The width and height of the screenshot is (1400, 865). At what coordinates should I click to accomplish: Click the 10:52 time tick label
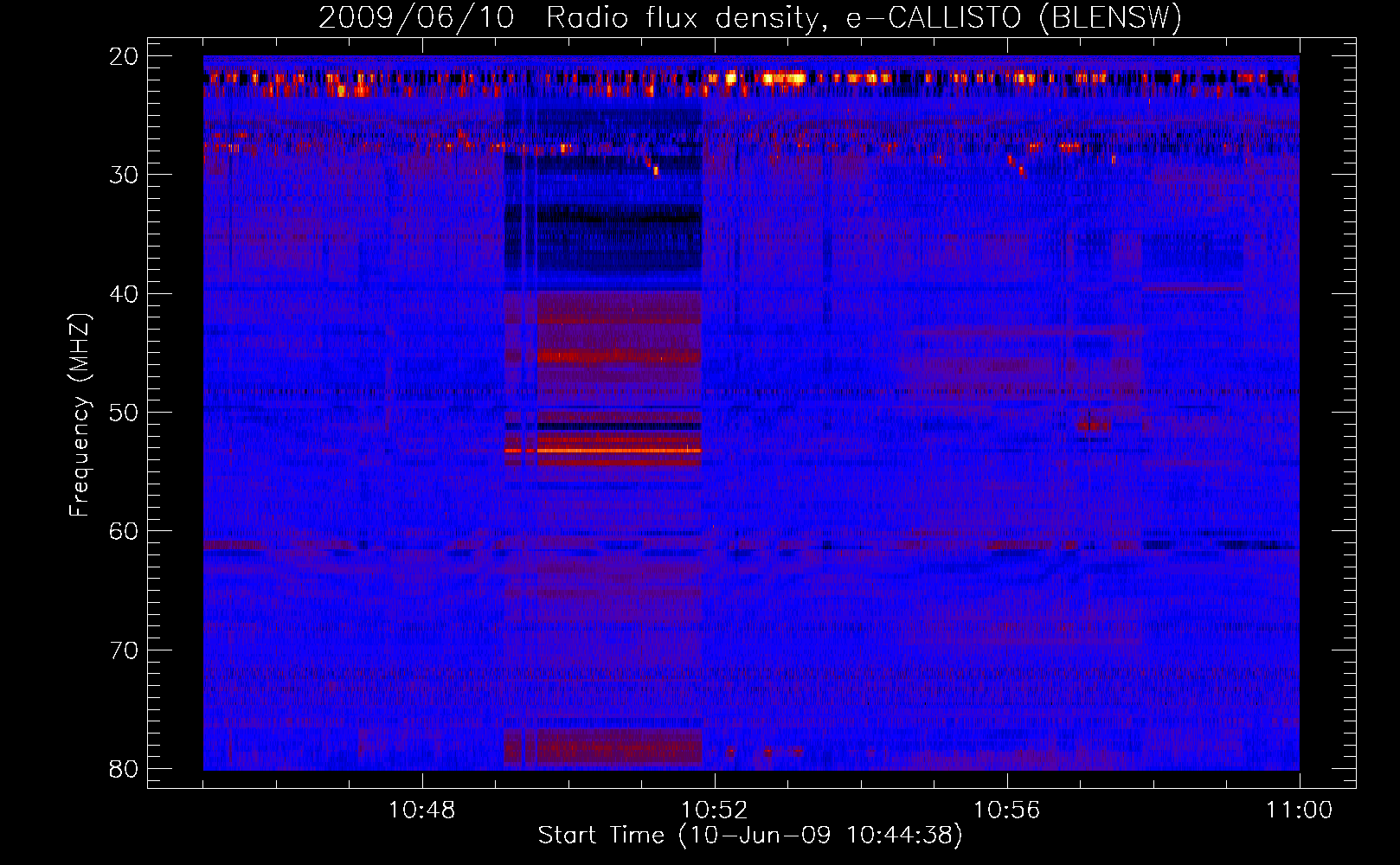tap(715, 810)
